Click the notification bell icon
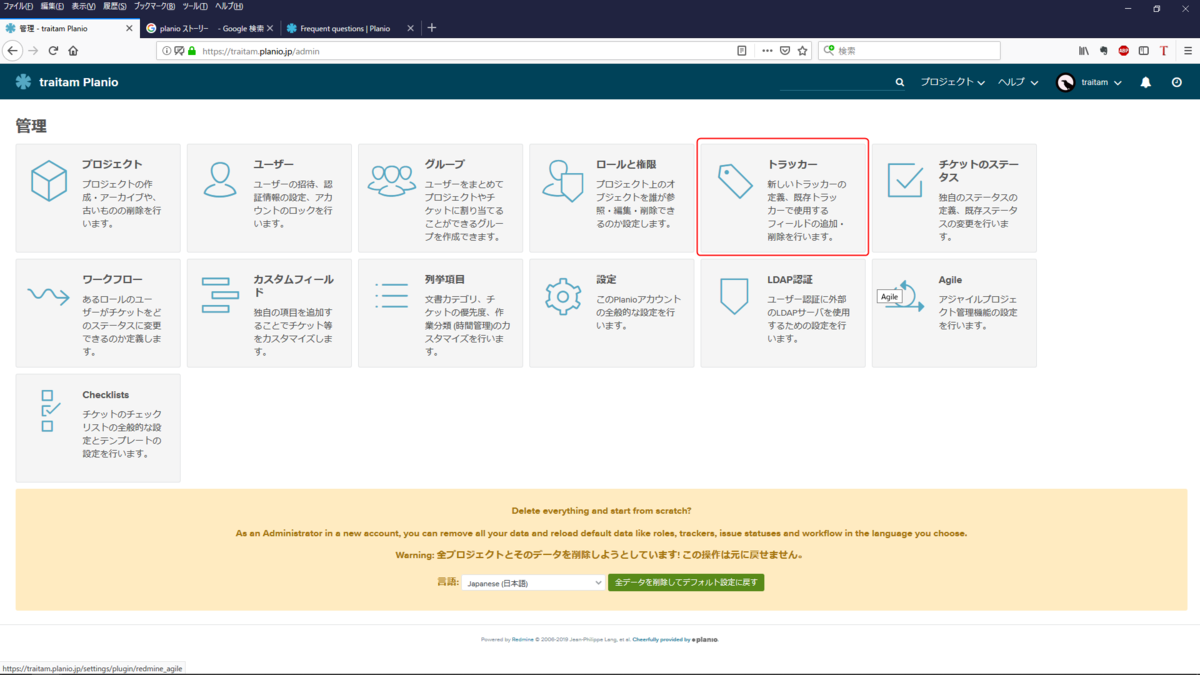 (x=1143, y=82)
